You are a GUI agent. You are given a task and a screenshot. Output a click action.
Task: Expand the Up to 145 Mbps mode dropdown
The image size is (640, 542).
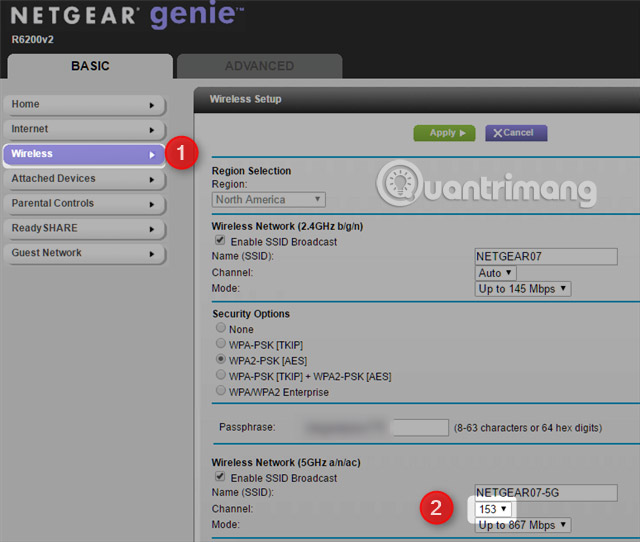pyautogui.click(x=523, y=289)
